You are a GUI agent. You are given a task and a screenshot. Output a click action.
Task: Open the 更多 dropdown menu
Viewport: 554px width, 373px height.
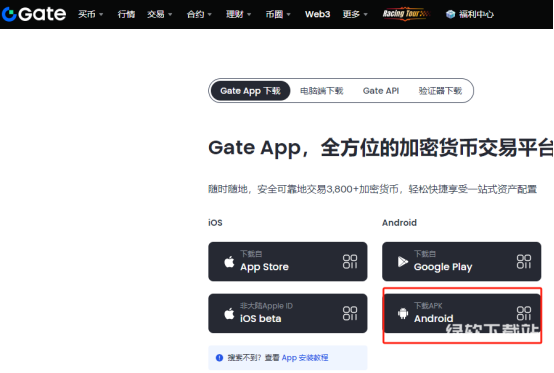pos(355,14)
